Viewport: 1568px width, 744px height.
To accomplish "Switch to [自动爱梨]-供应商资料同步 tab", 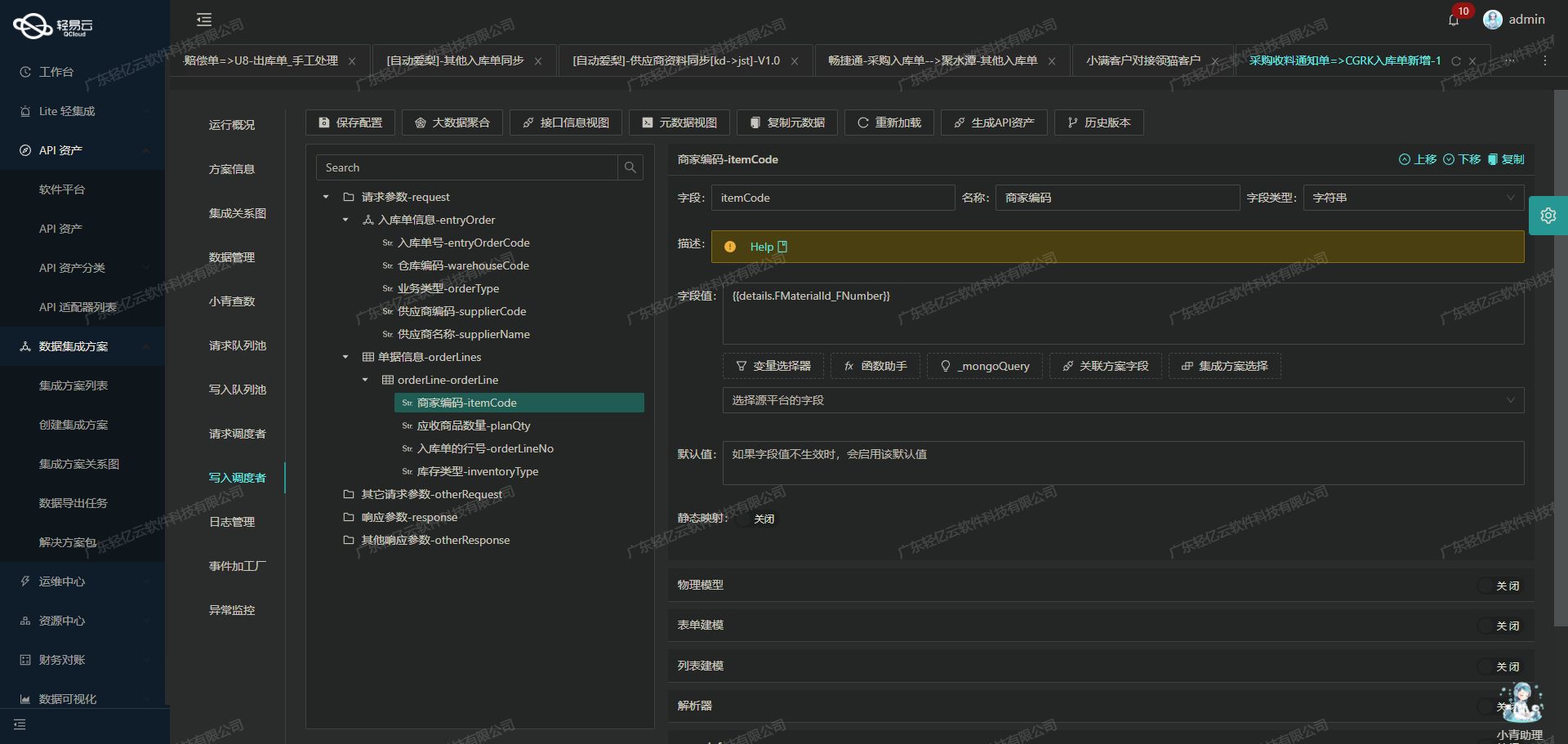I will pyautogui.click(x=676, y=60).
